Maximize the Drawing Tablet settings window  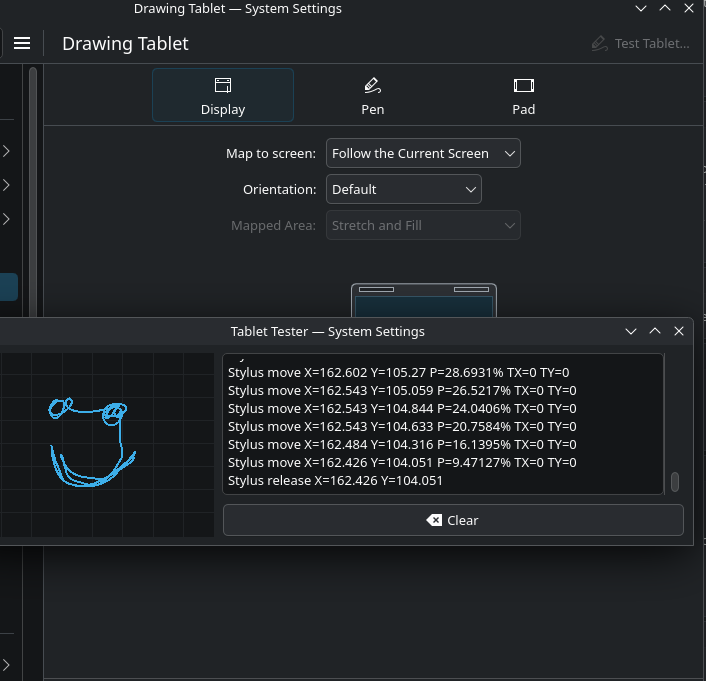click(665, 9)
